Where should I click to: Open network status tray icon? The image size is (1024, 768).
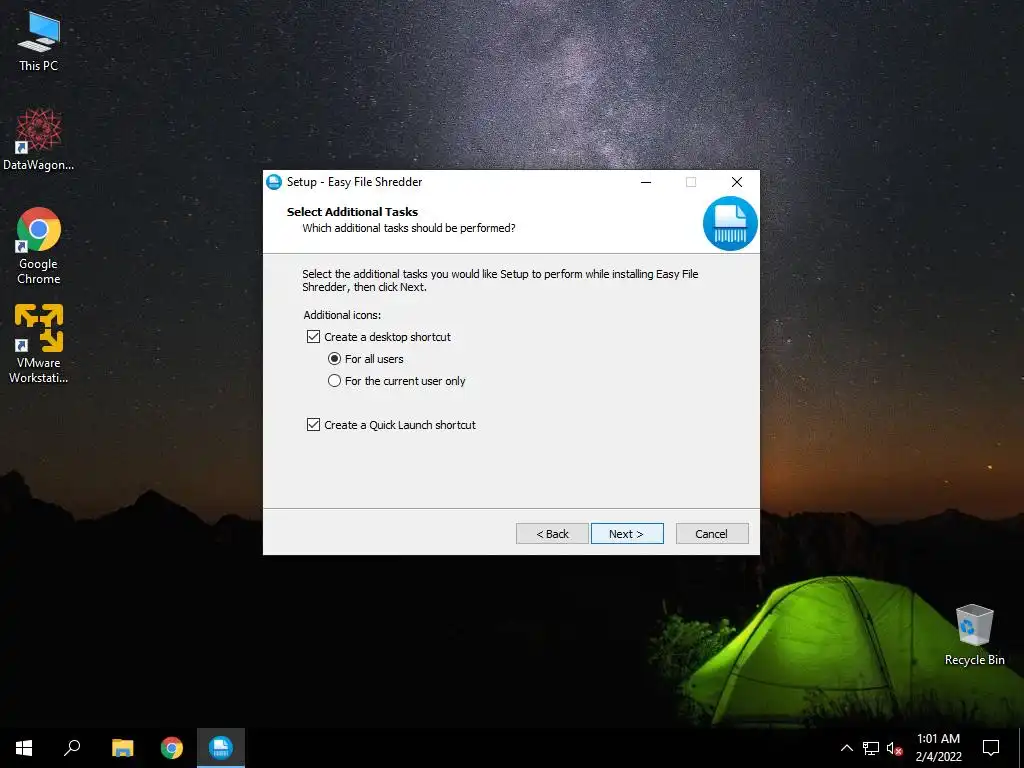(871, 748)
